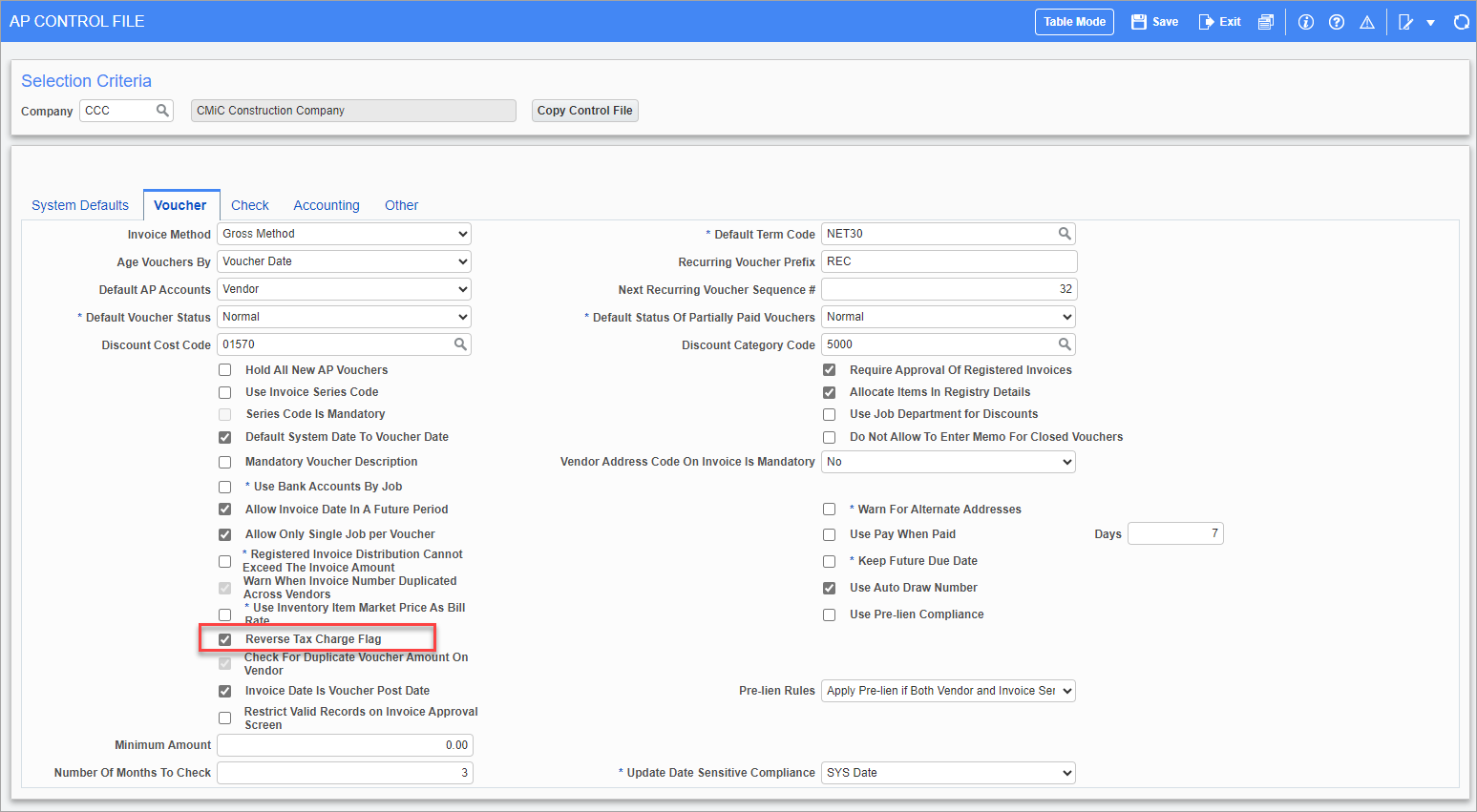Disable the Reverse Tax Charge Flag checkbox
Viewport: 1477px width, 812px height.
224,639
